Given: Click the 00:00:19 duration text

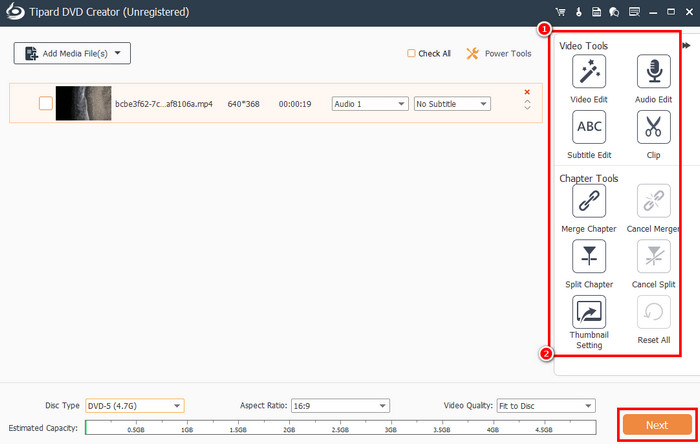Looking at the screenshot, I should click(295, 104).
